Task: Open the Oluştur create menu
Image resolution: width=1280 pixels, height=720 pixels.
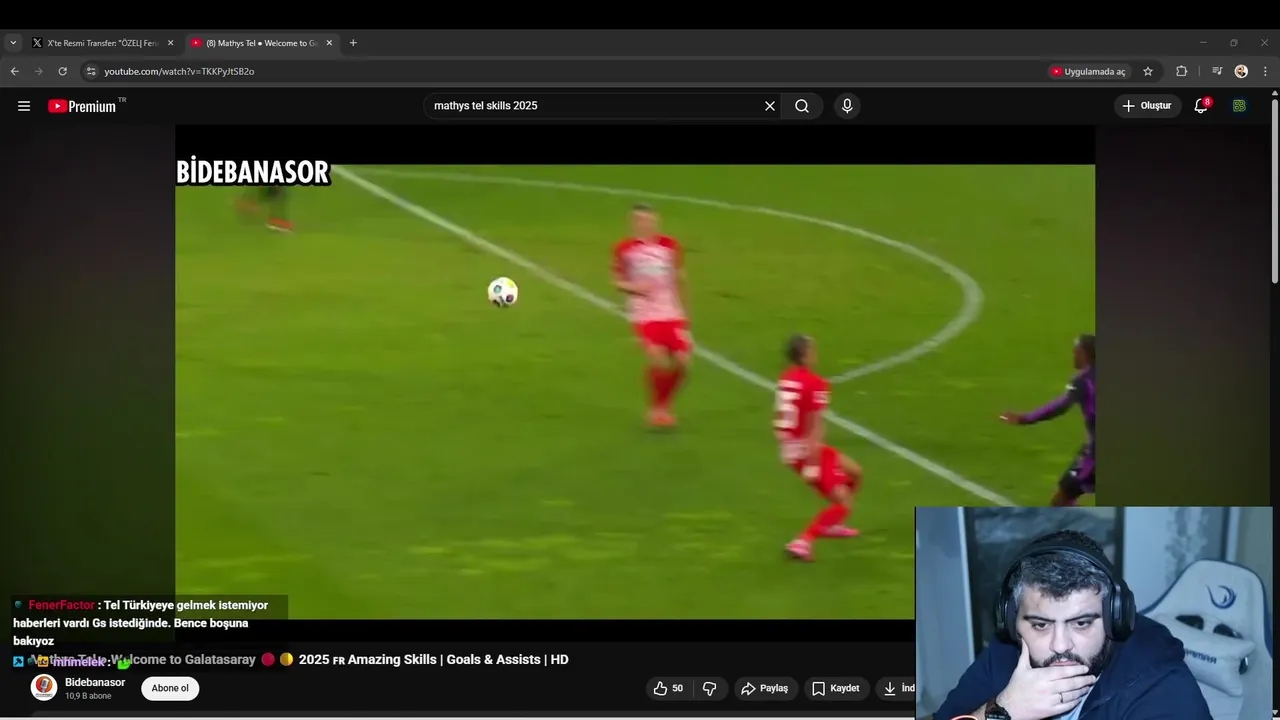Action: tap(1147, 106)
